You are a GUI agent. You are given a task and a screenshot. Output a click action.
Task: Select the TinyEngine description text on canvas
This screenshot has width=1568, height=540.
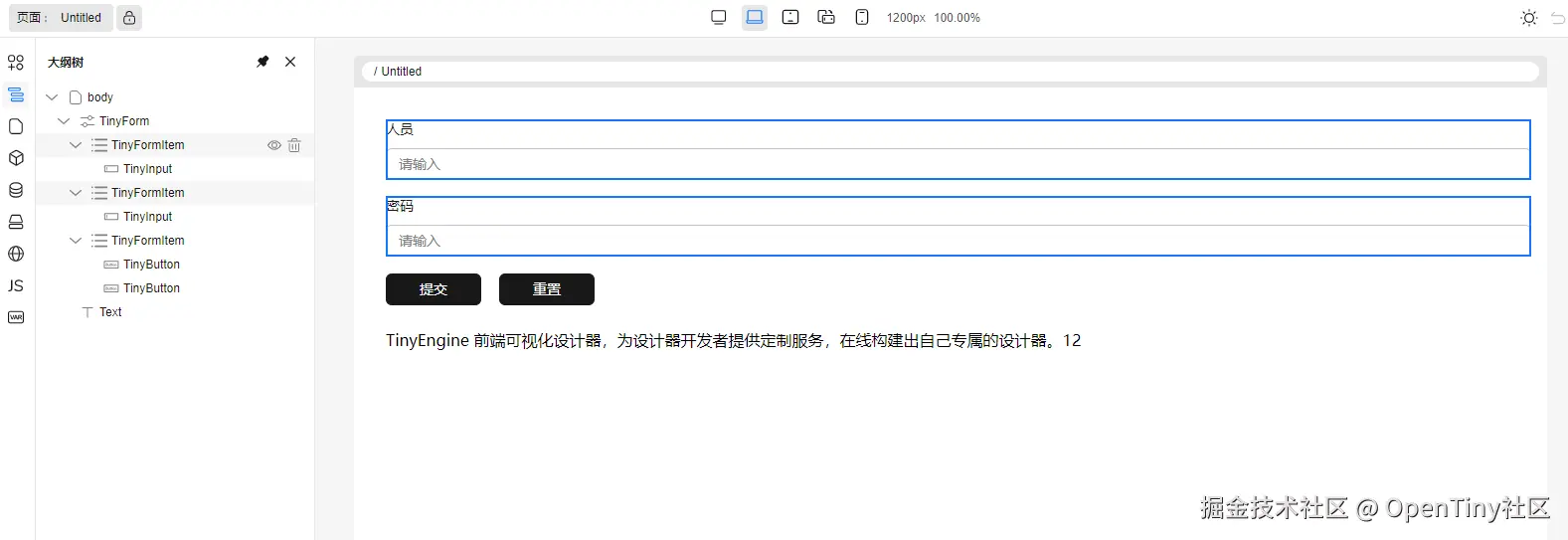coord(733,340)
